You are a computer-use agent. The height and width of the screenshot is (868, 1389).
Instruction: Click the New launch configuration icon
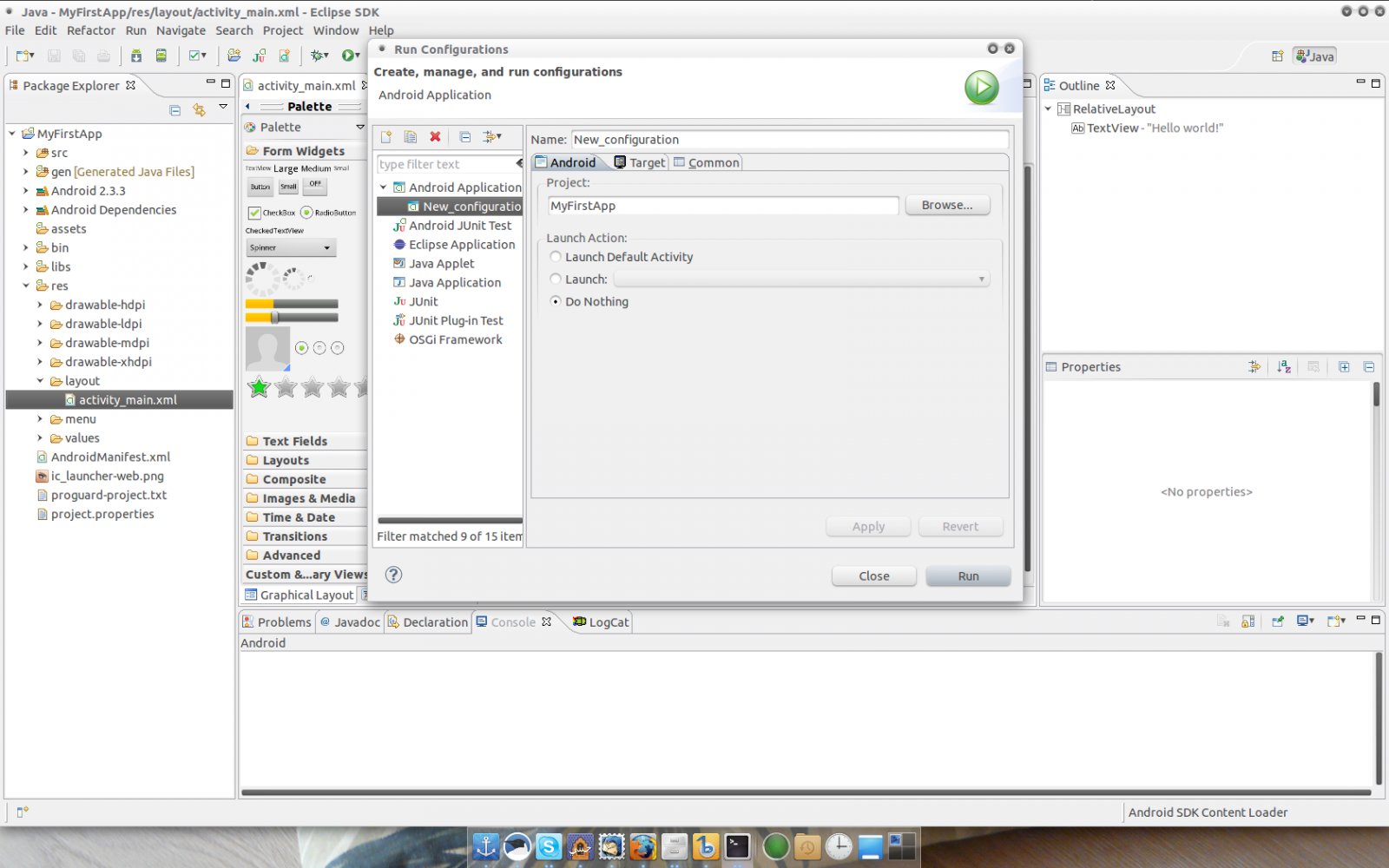(386, 137)
